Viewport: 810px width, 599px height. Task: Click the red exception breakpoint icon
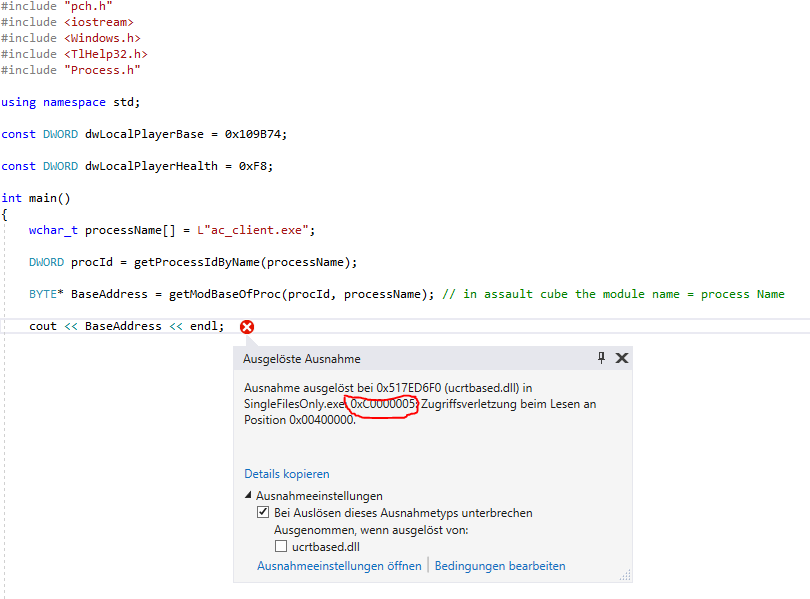(246, 326)
